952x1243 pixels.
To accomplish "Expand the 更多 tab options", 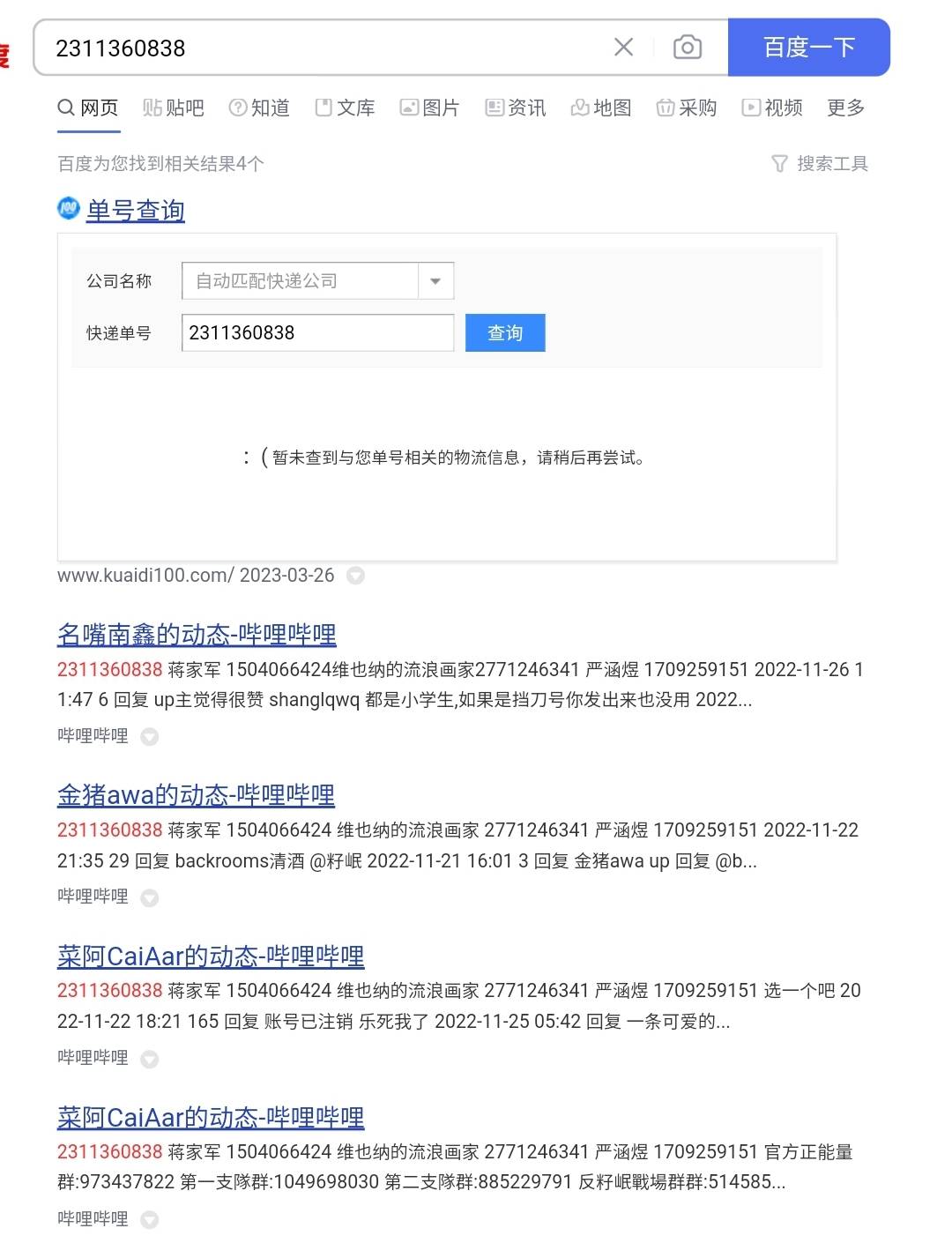I will [x=845, y=108].
